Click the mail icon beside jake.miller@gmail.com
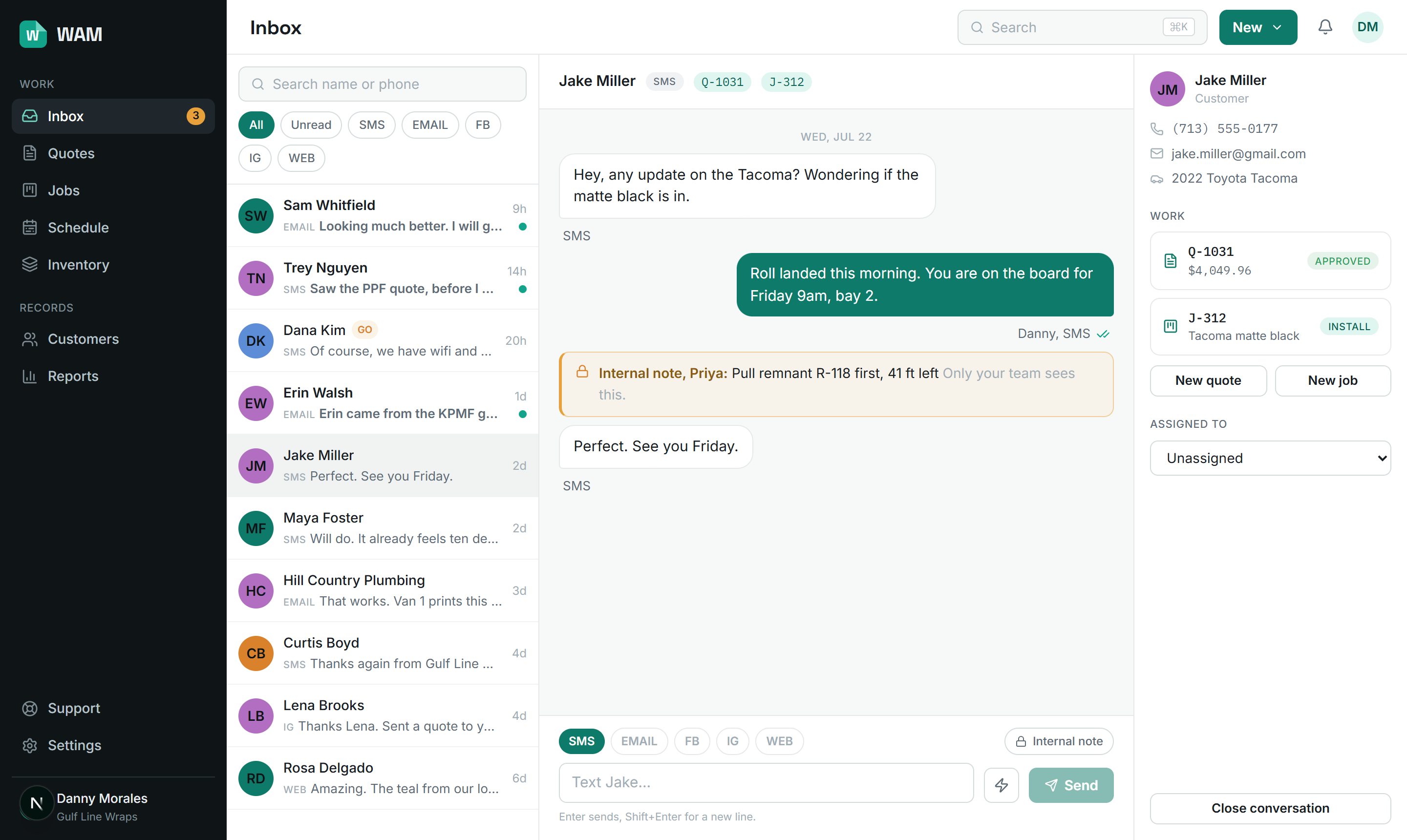 coord(1157,153)
